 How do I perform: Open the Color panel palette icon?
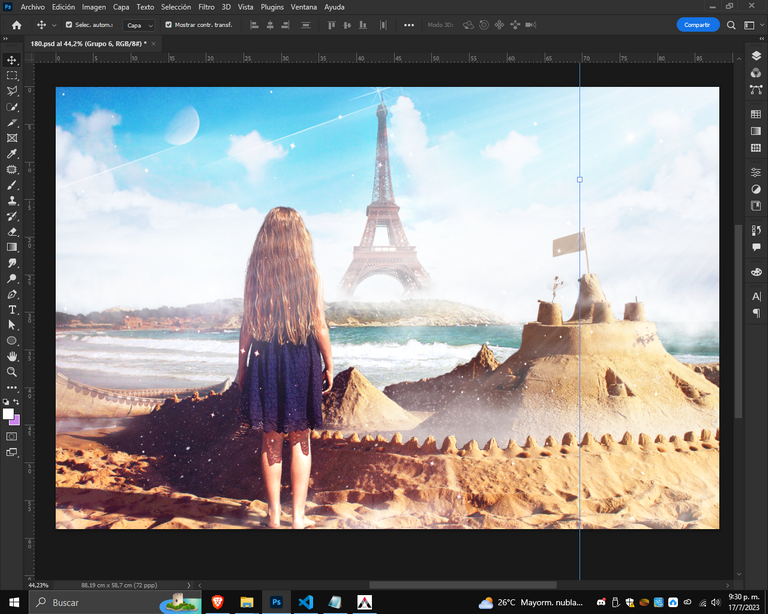tap(756, 272)
